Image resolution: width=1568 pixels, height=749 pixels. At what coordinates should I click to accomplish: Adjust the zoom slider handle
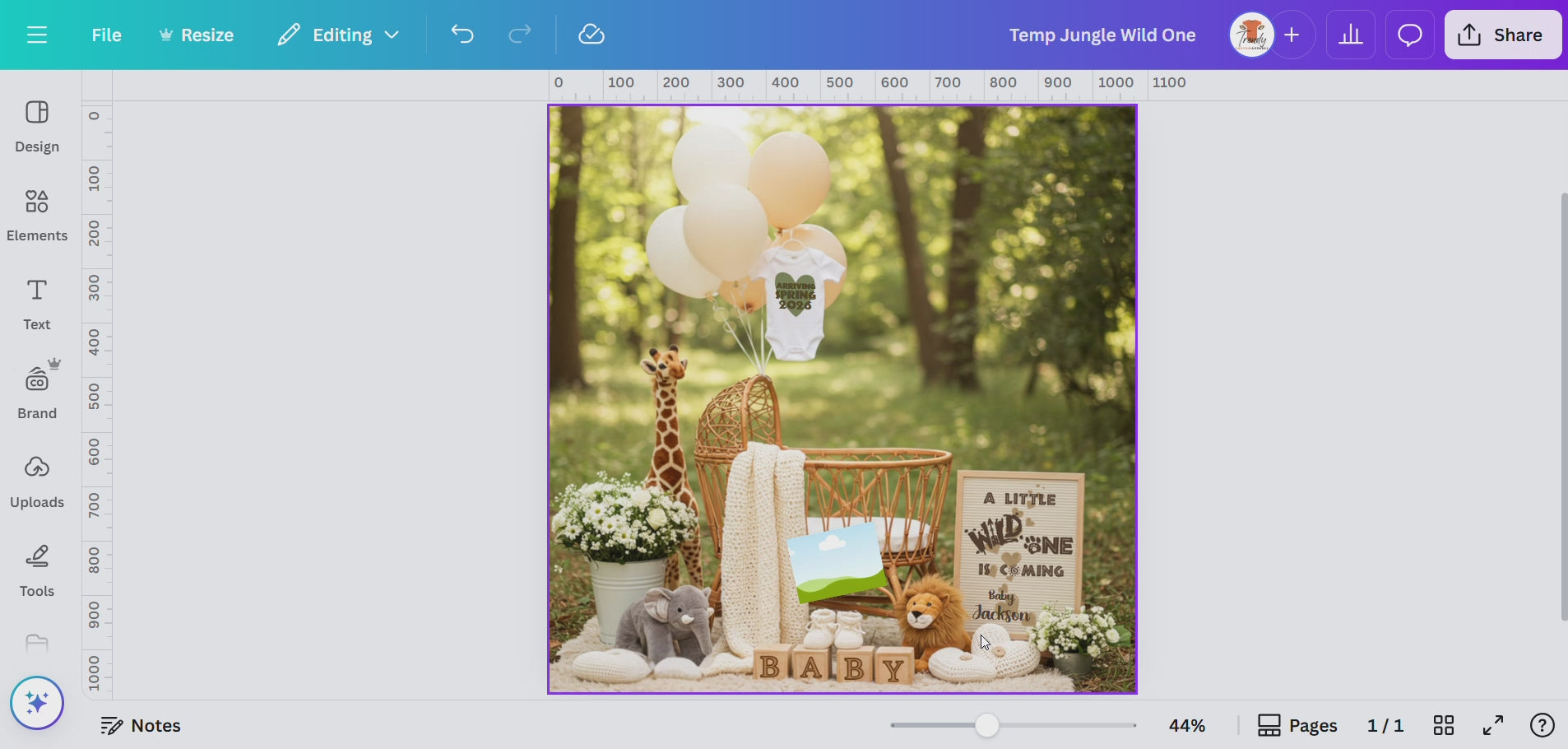click(987, 725)
